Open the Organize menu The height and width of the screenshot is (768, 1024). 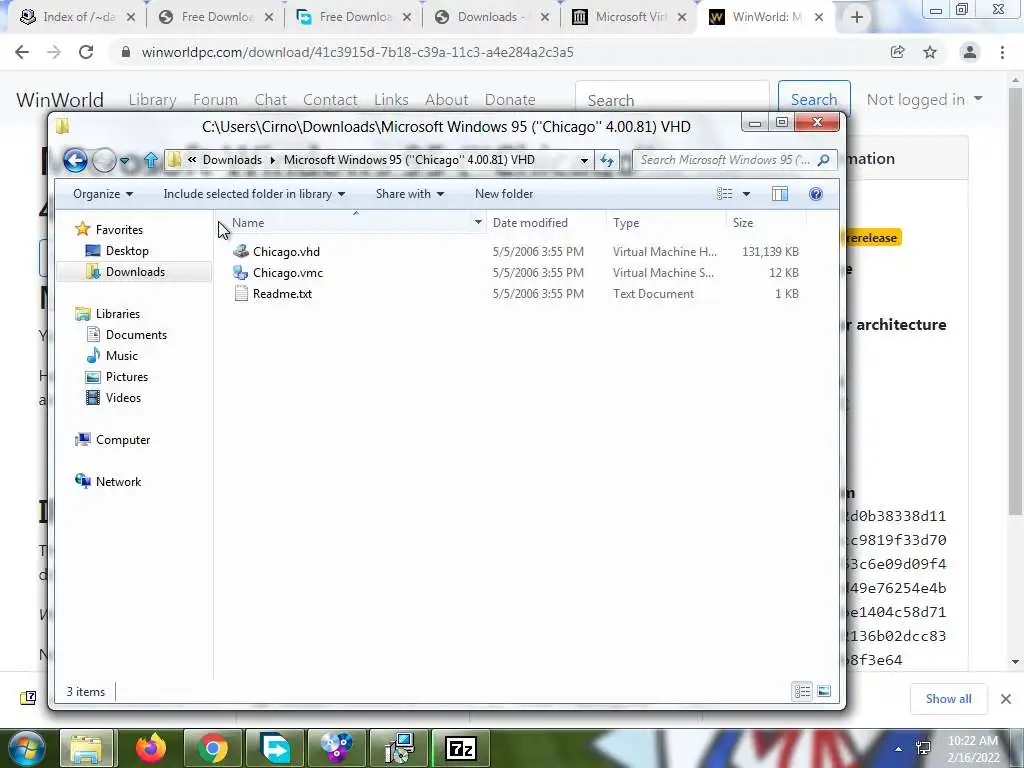click(103, 194)
